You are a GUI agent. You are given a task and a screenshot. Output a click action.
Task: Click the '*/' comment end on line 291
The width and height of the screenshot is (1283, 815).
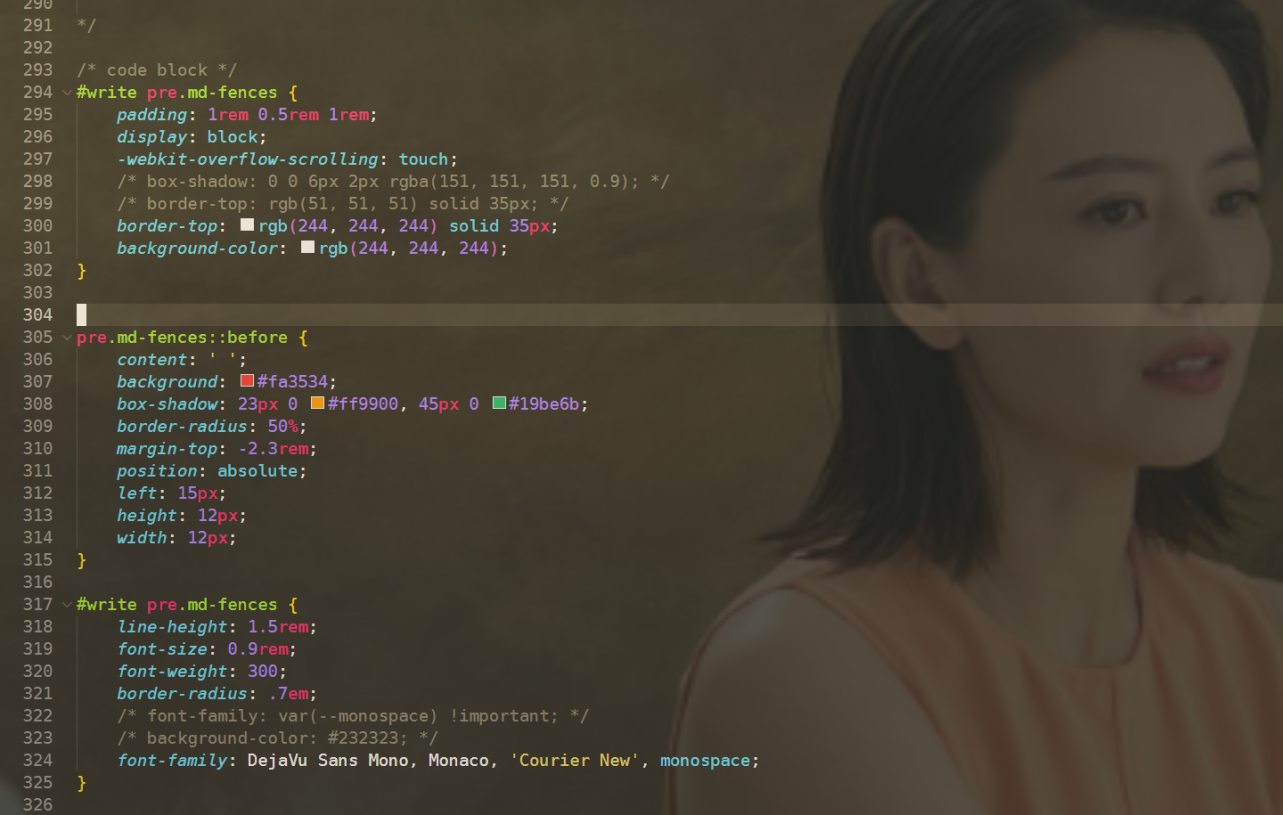[x=87, y=25]
